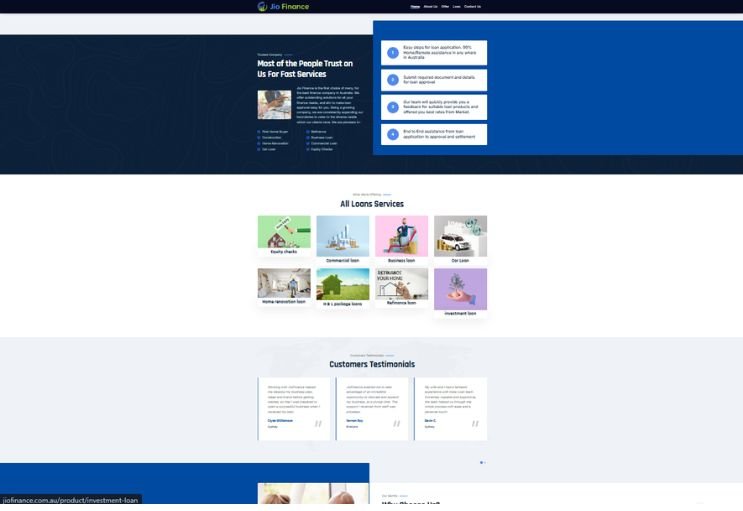Click the Business loan title link
The height and width of the screenshot is (511, 743).
(401, 261)
